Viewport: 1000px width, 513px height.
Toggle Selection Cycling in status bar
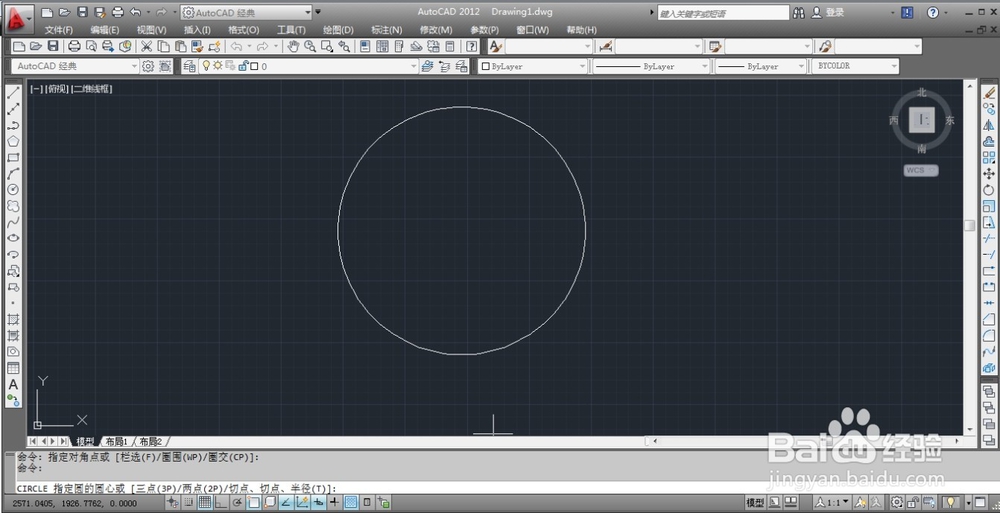tap(384, 503)
